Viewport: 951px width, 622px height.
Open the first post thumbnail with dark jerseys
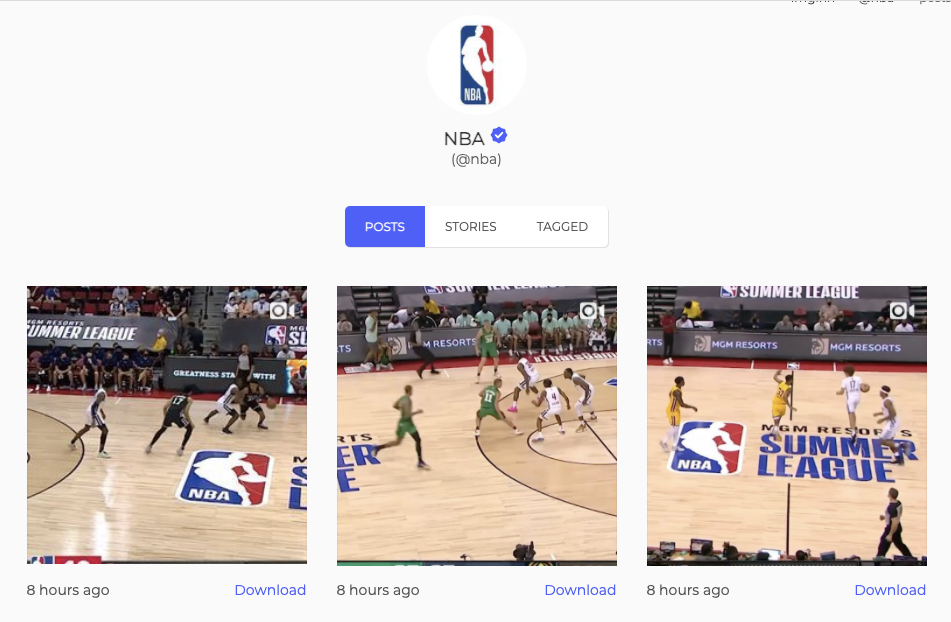pos(167,425)
